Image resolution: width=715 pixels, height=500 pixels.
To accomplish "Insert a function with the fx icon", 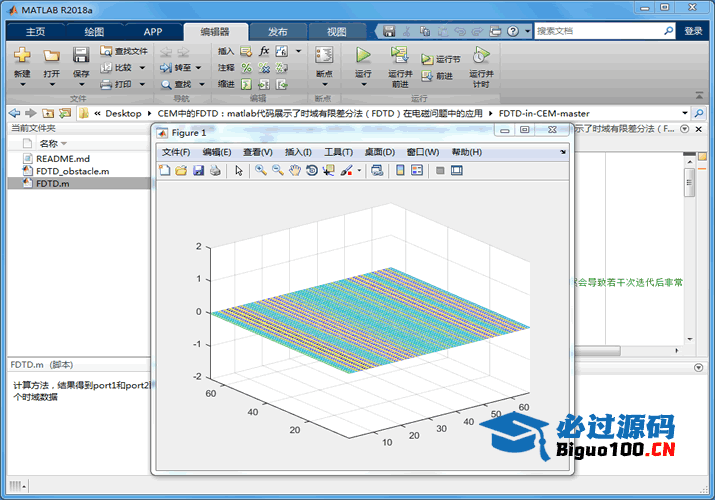I will point(264,51).
